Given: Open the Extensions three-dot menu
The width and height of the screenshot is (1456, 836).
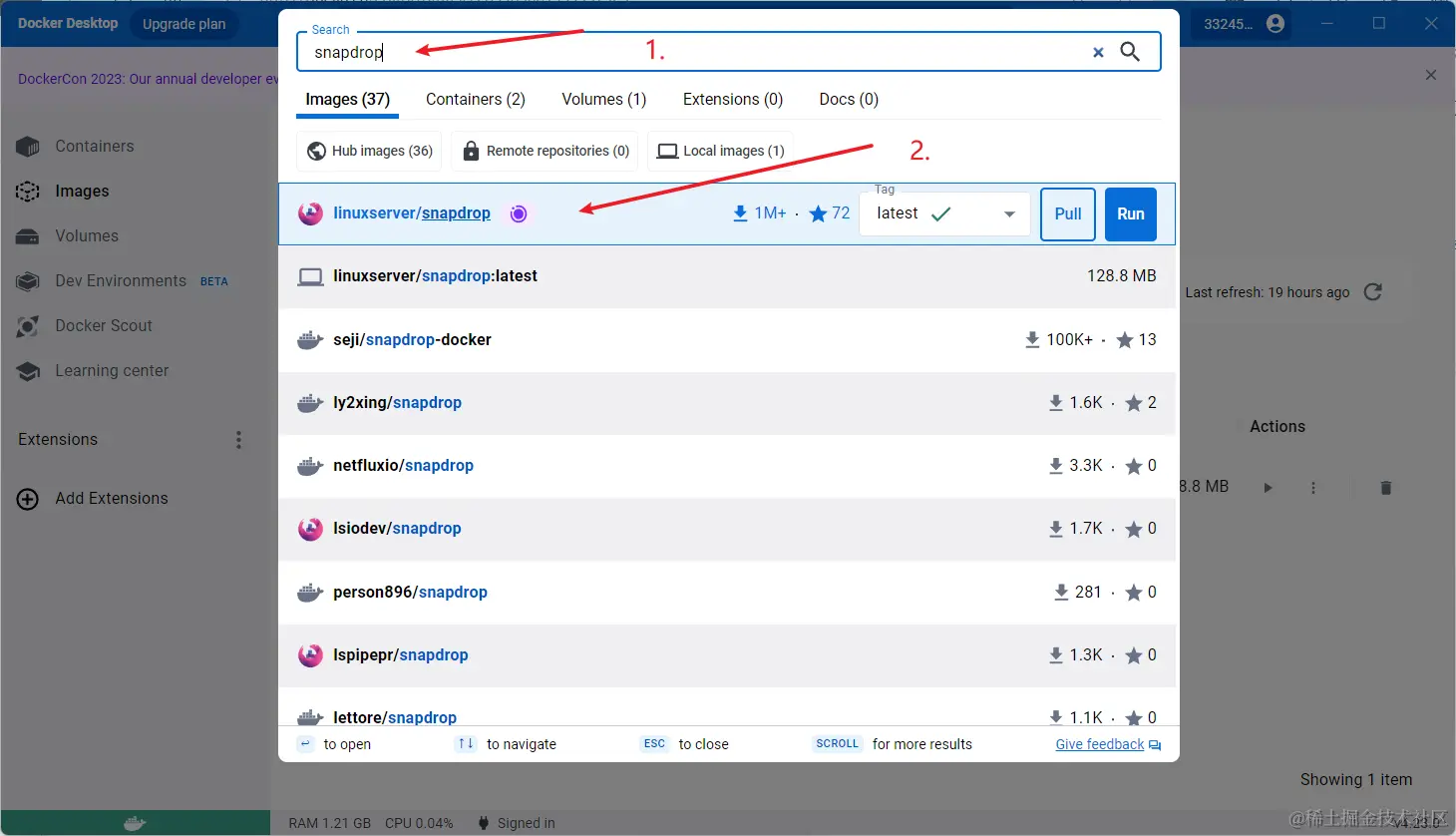Looking at the screenshot, I should click(238, 440).
